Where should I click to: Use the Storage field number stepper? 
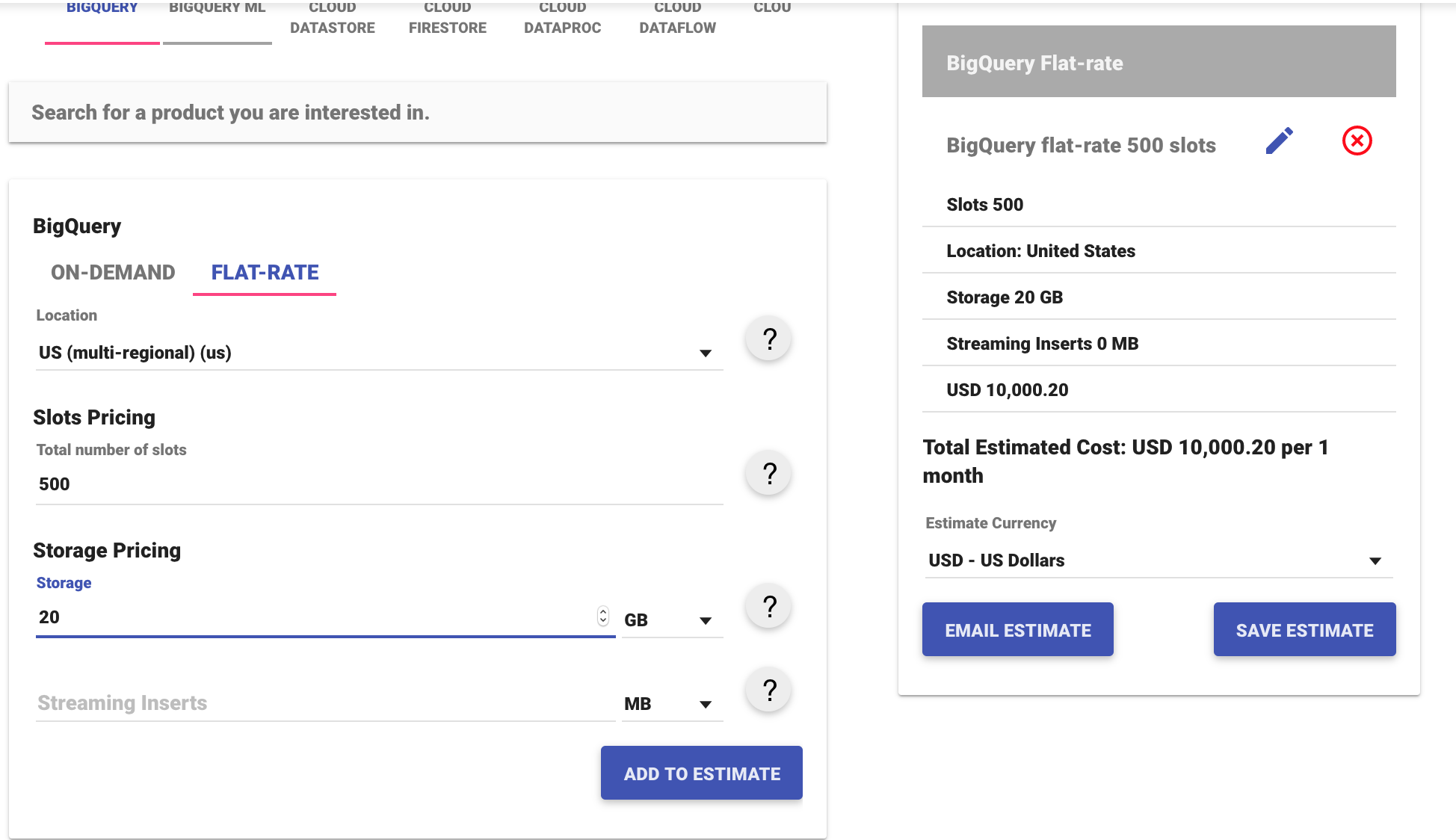point(603,617)
